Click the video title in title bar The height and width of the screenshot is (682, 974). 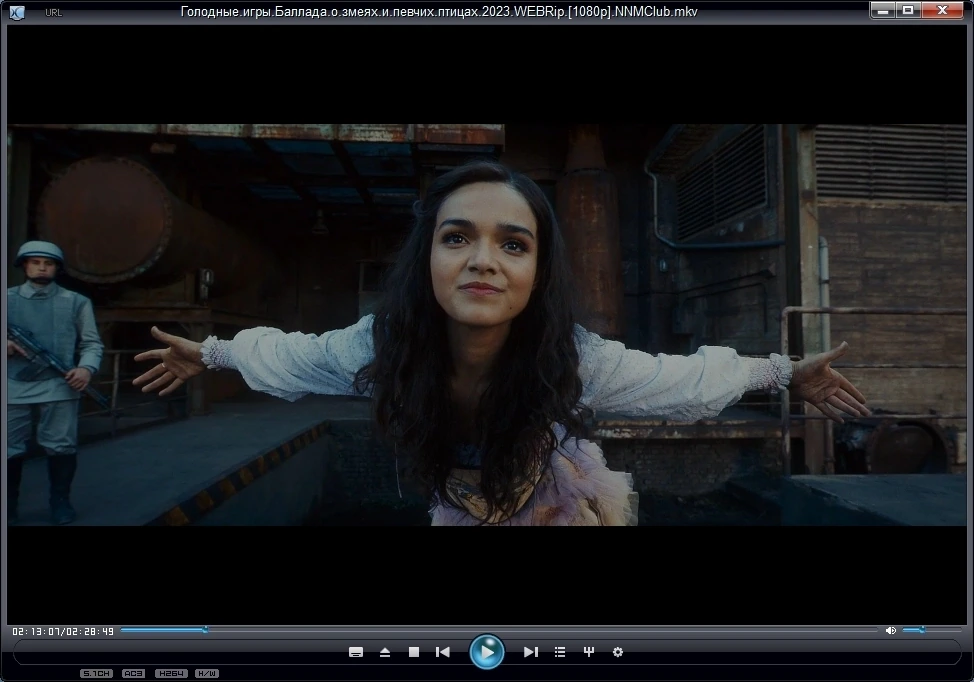[439, 11]
